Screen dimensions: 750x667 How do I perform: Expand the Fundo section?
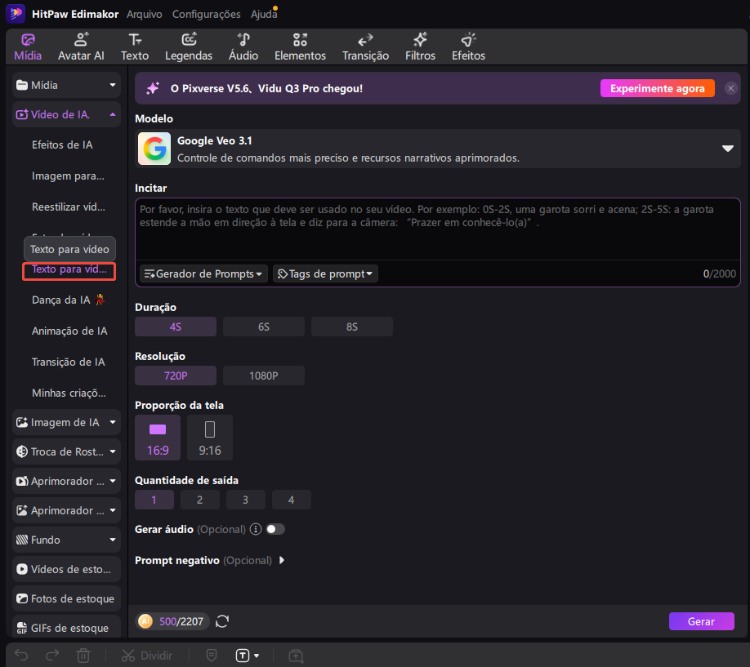coord(66,540)
